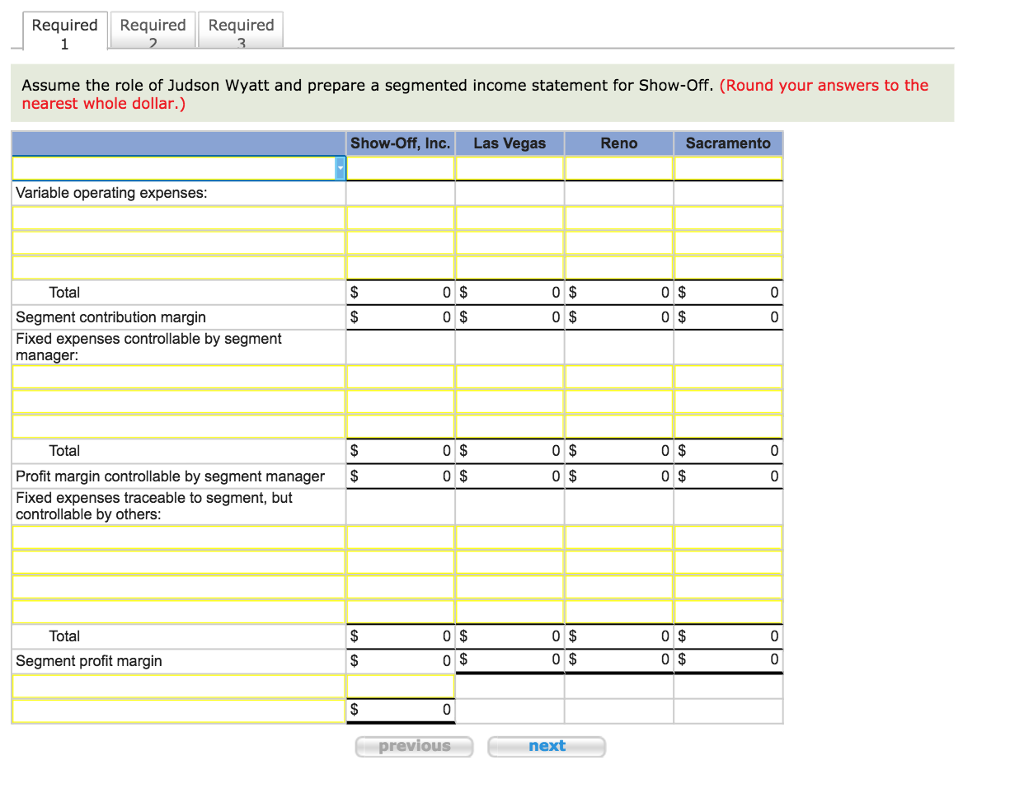The width and height of the screenshot is (1024, 793).
Task: Switch to the Required 2 tab
Action: point(152,30)
